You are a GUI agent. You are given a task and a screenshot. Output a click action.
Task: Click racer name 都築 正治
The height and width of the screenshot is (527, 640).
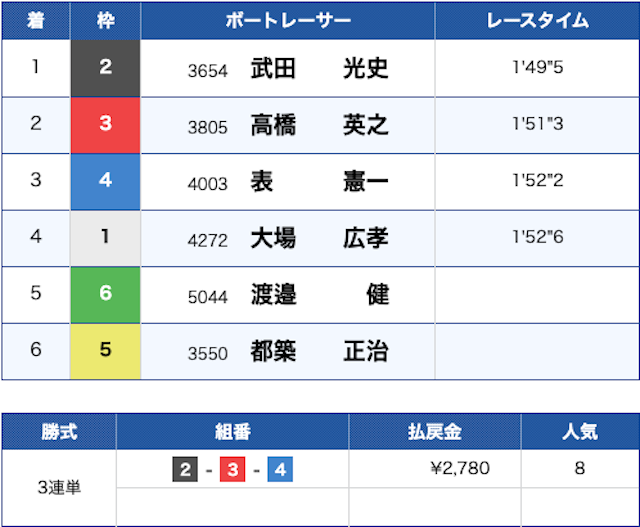point(319,352)
